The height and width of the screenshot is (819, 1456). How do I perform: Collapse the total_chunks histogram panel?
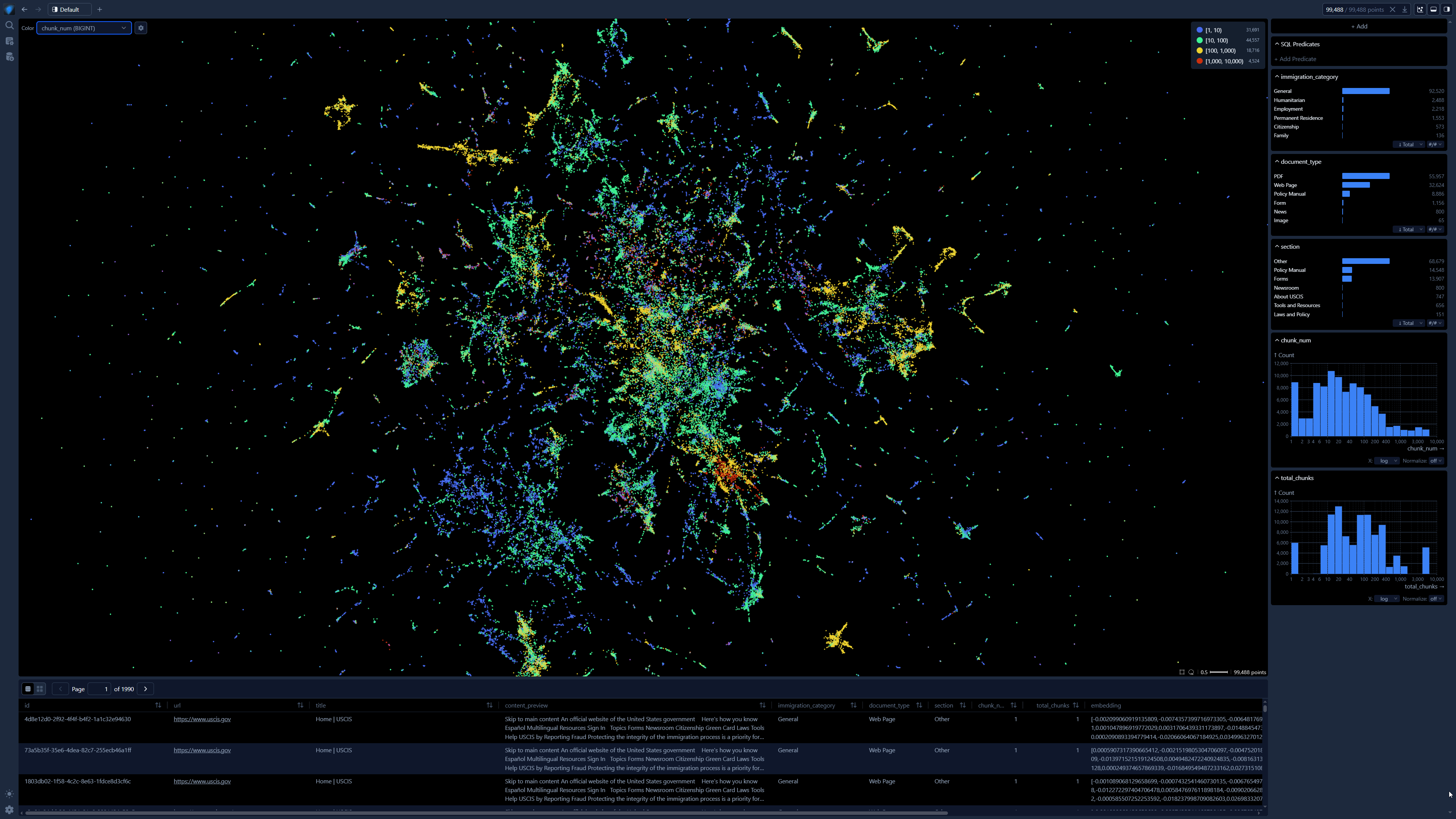tap(1277, 478)
